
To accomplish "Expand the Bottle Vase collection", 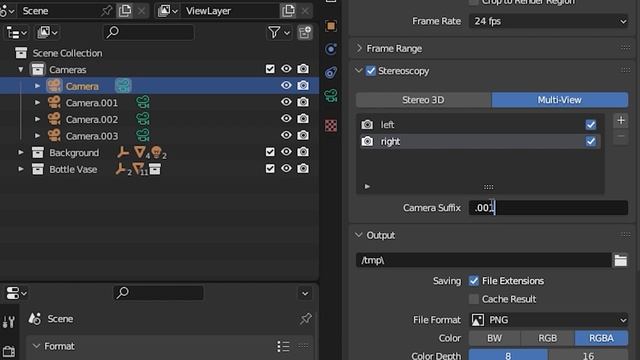I will [21, 169].
